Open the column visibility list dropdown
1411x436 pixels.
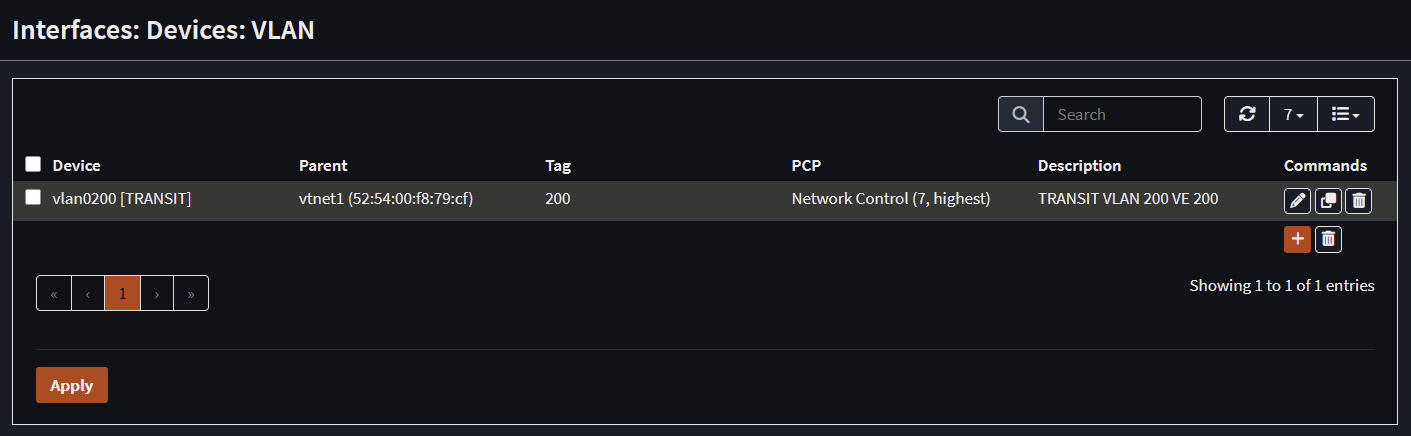[x=1346, y=114]
